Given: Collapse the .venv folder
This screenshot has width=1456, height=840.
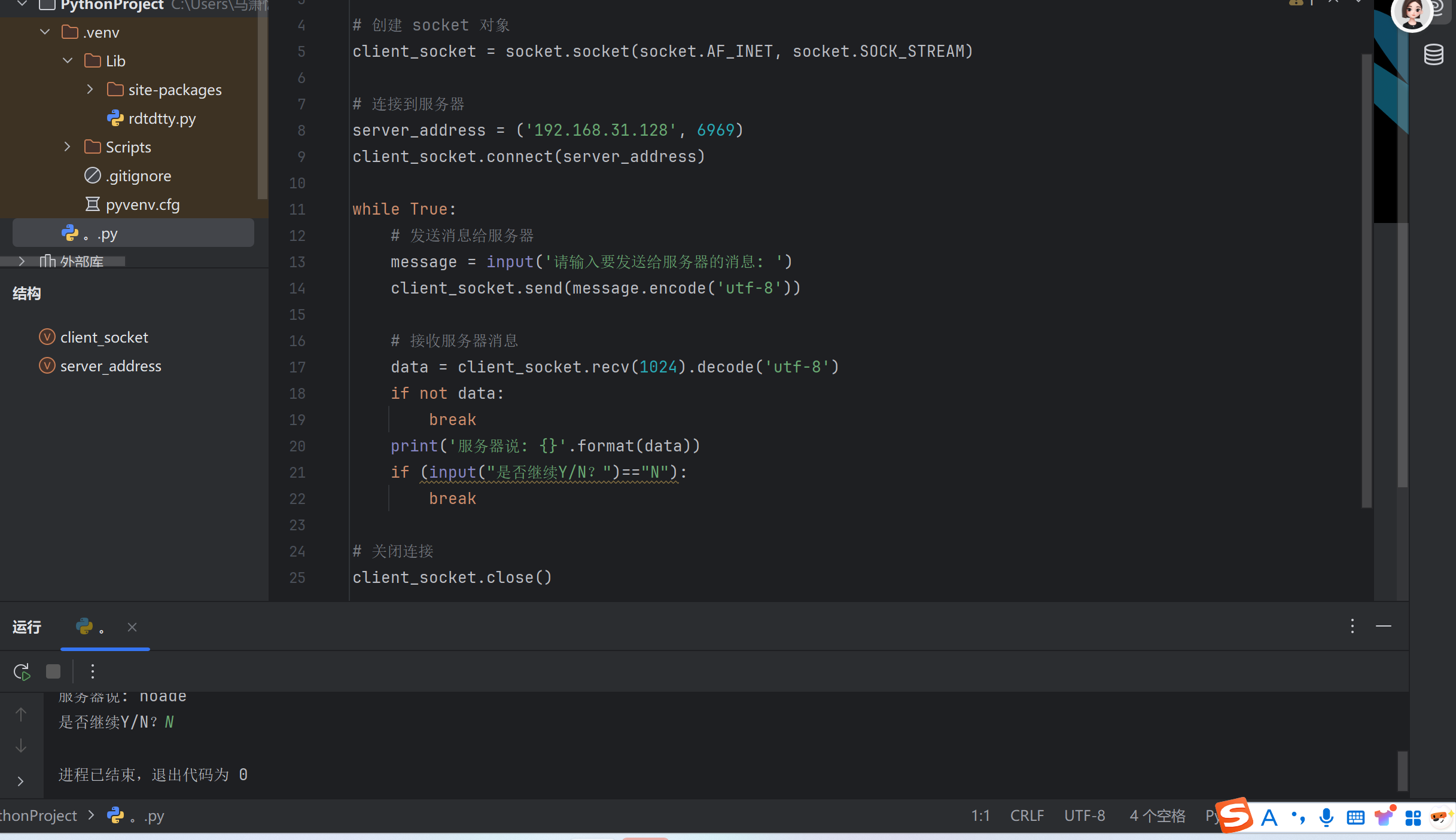Looking at the screenshot, I should [x=45, y=32].
